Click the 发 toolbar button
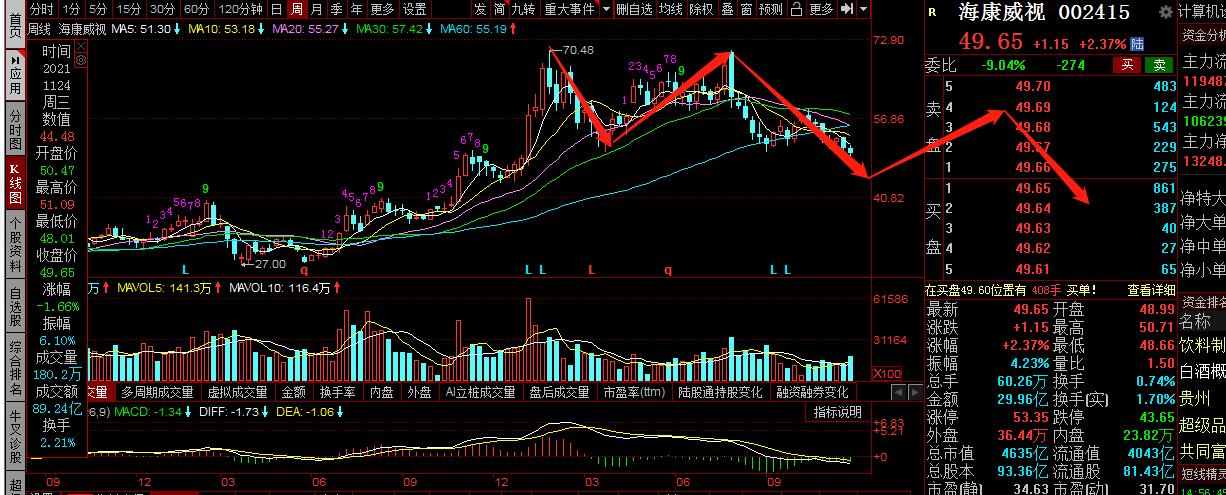The height and width of the screenshot is (495, 1226). [x=481, y=9]
